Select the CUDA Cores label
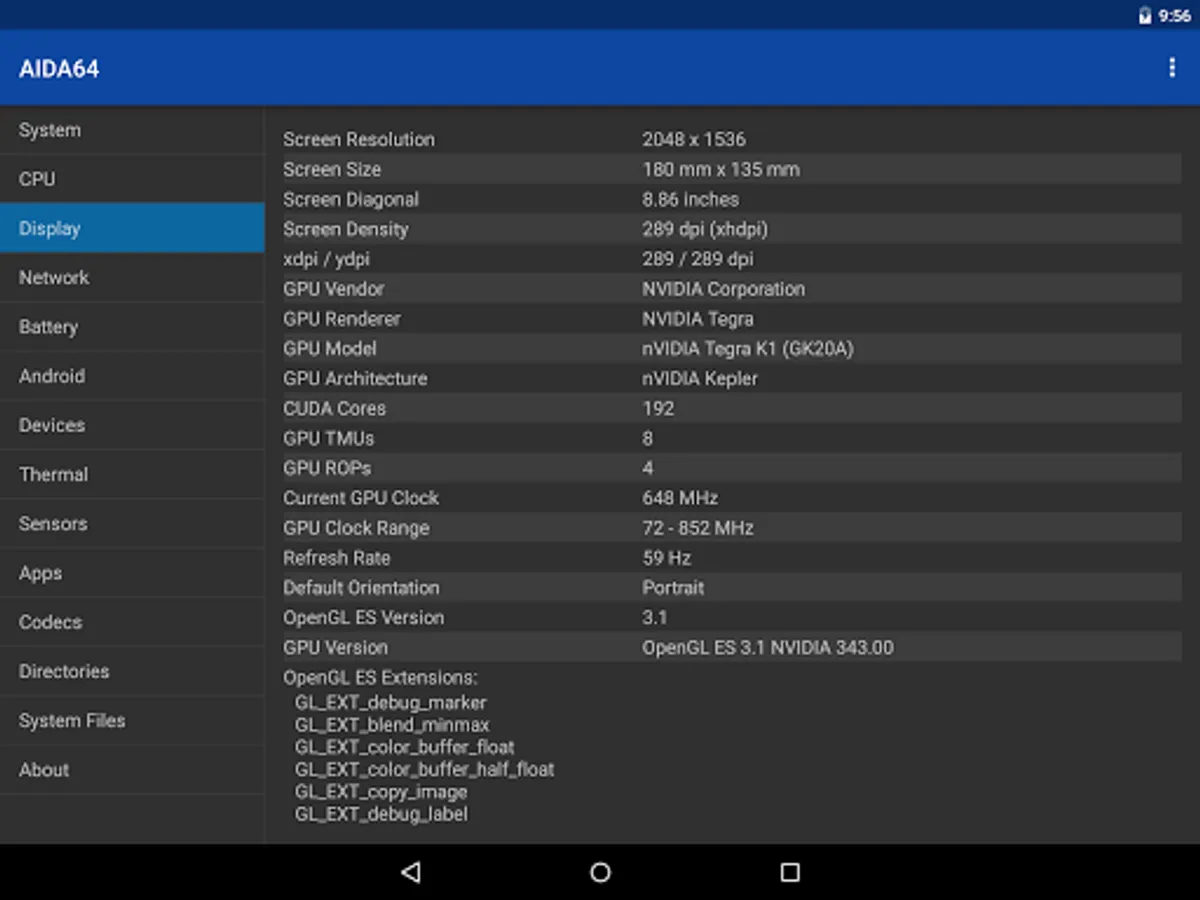This screenshot has height=900, width=1200. point(334,408)
